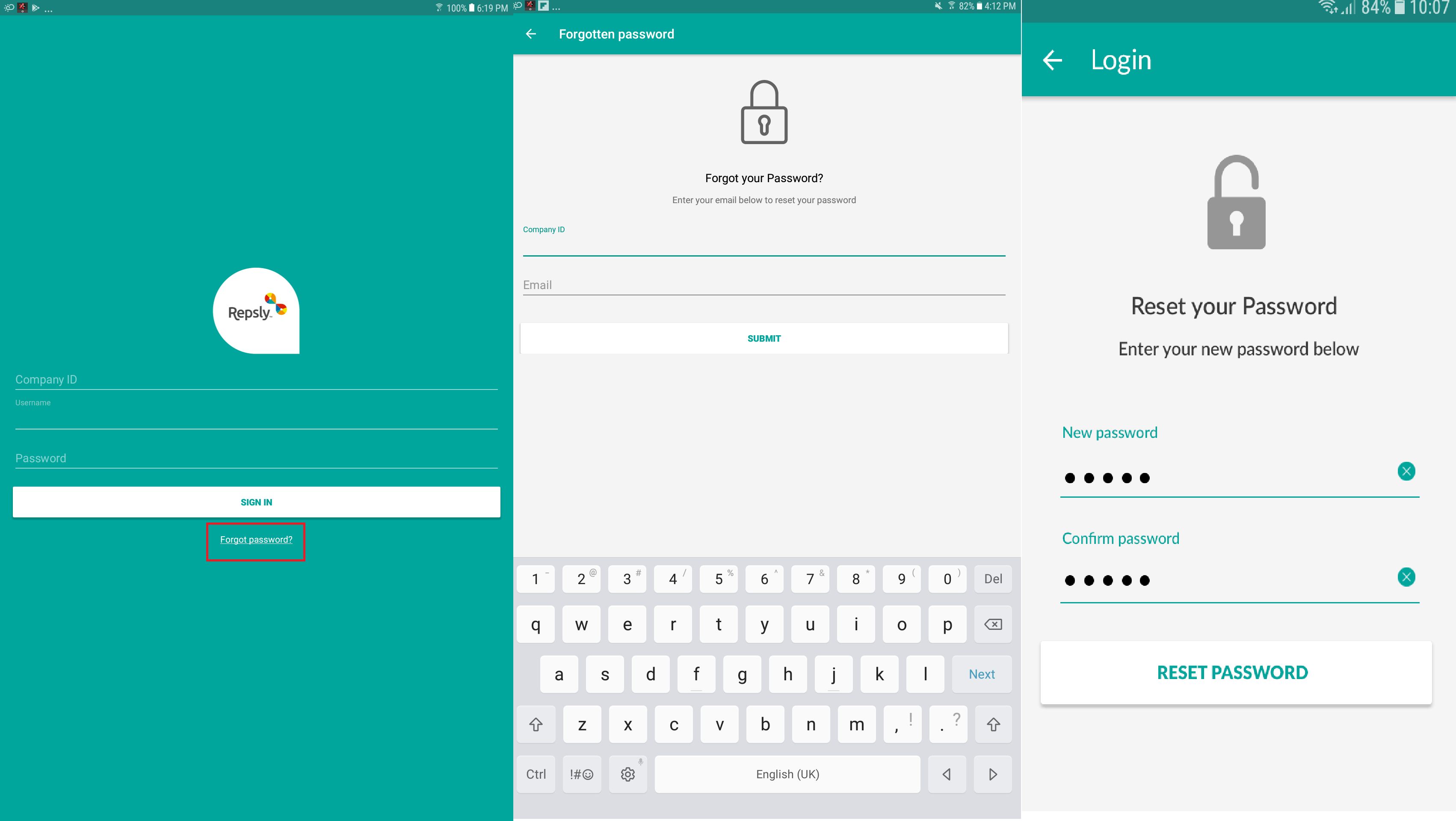Viewport: 1456px width, 821px height.
Task: Focus the Email field
Action: tap(764, 285)
